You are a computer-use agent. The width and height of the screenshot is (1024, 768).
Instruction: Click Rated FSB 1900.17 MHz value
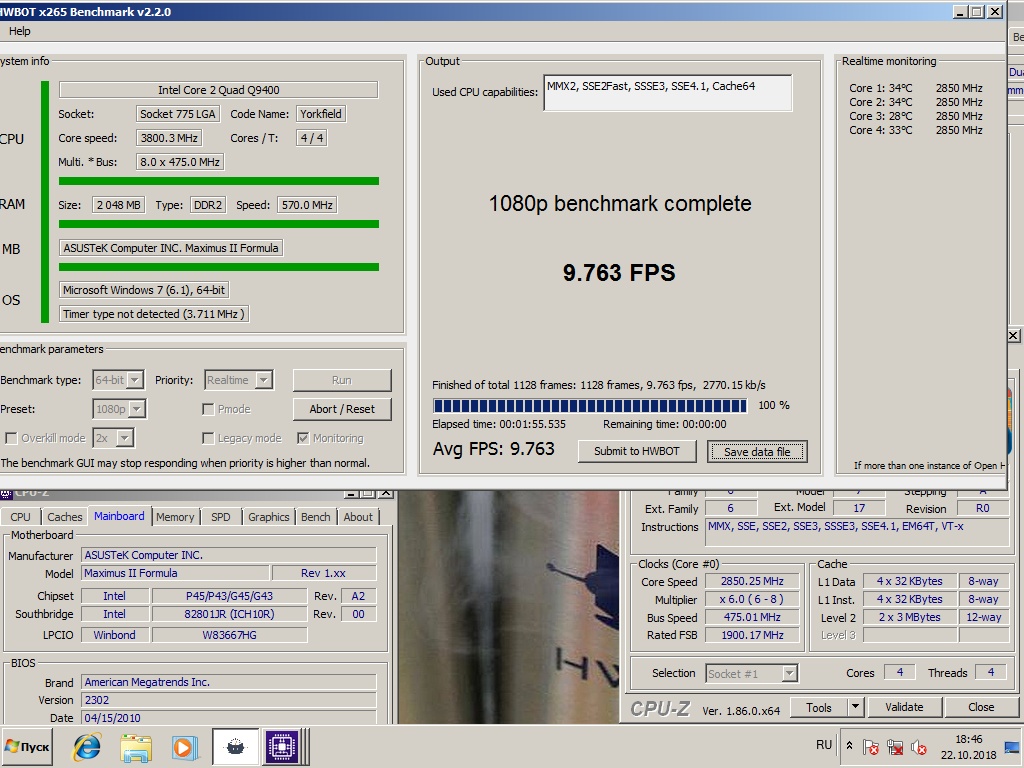(x=752, y=635)
